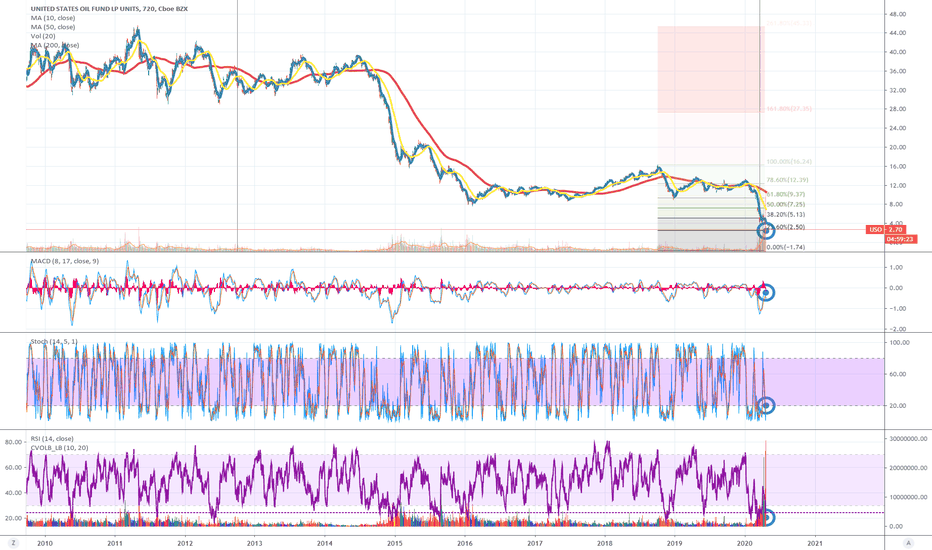Screen dimensions: 932x550
Task: Select the Stoch (14, 5, 1) legend
Action: pos(54,341)
